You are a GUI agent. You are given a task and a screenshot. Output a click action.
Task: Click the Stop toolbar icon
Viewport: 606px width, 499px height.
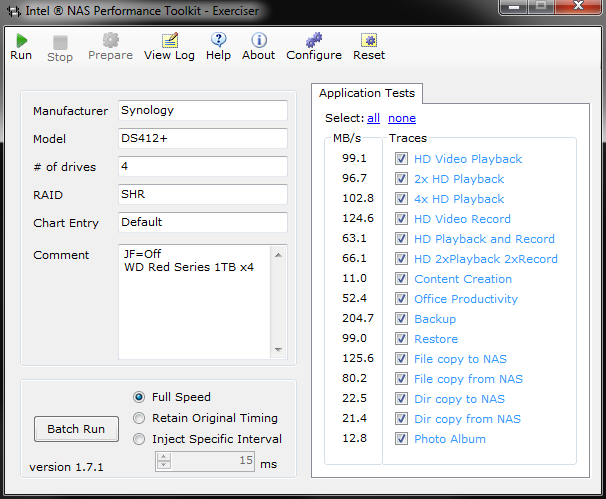[x=60, y=43]
